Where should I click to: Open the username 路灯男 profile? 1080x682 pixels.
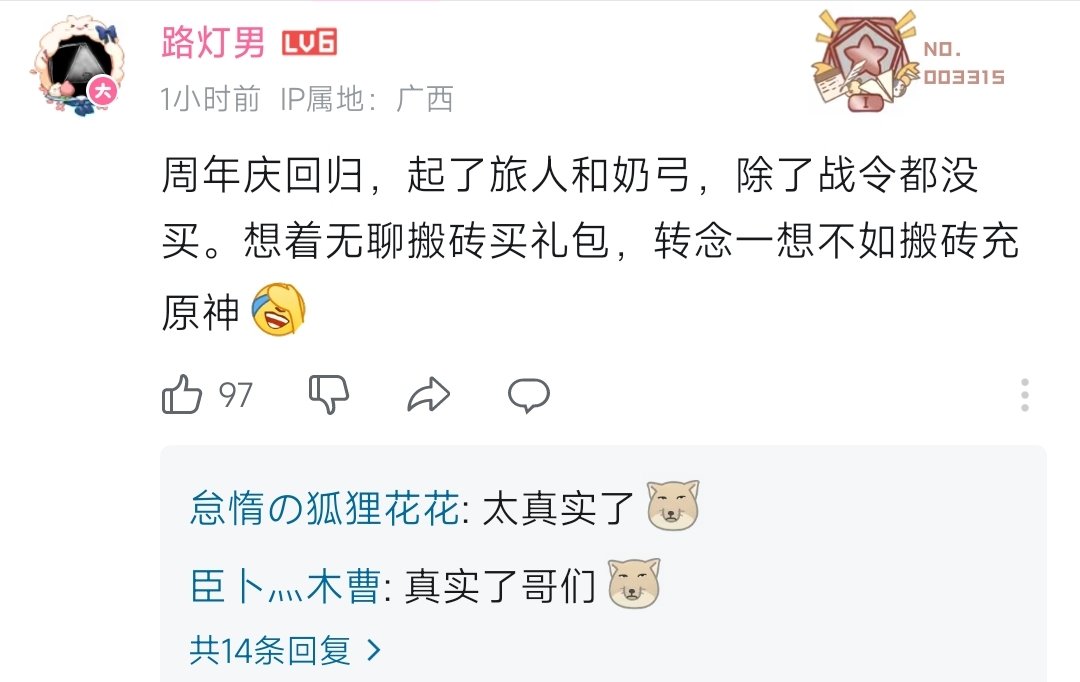click(x=213, y=43)
